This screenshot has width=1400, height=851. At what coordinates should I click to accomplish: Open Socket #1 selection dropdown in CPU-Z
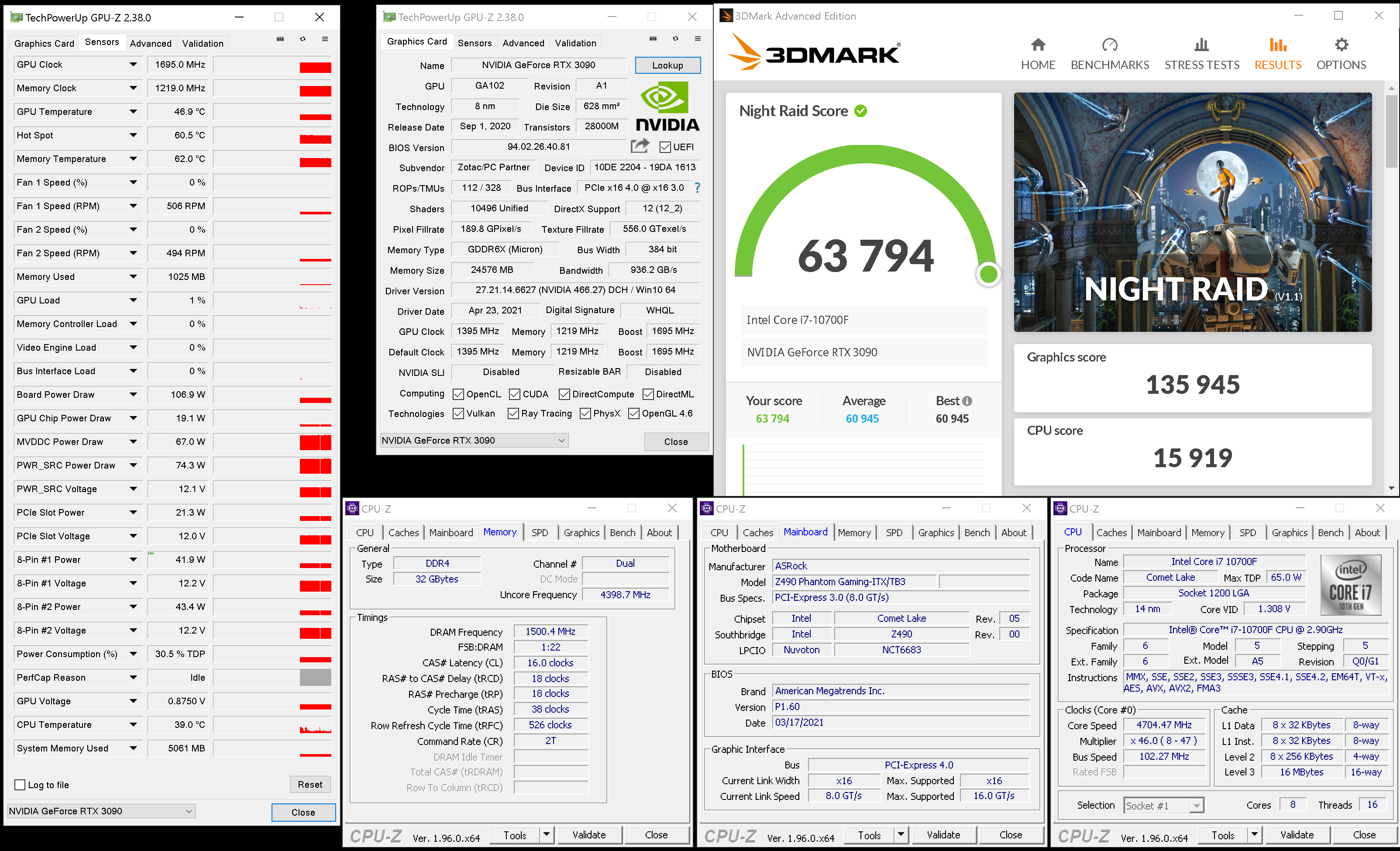coord(1164,806)
